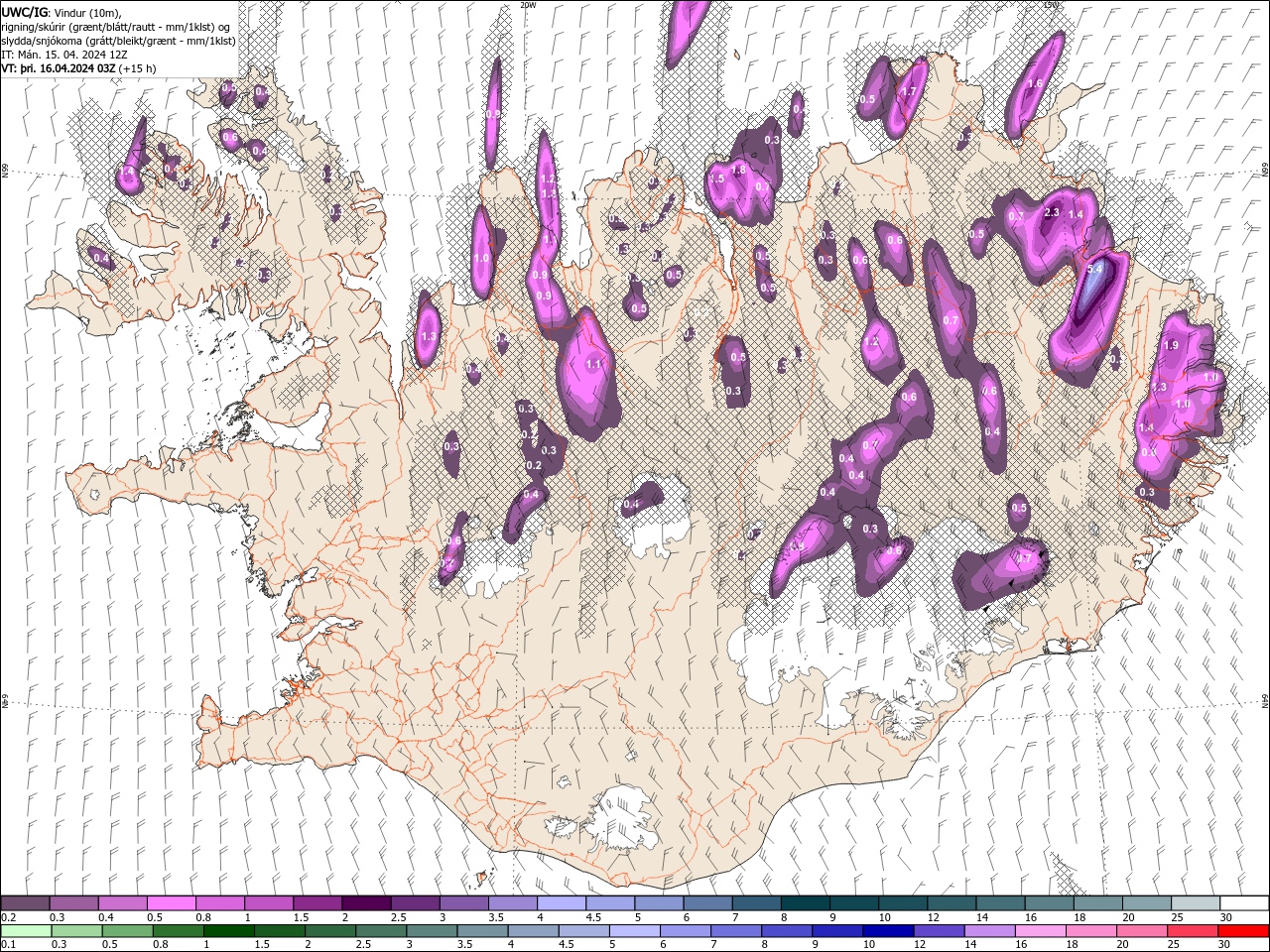
Task: Select the 'Vindur (10m)' header text
Action: click(x=89, y=12)
